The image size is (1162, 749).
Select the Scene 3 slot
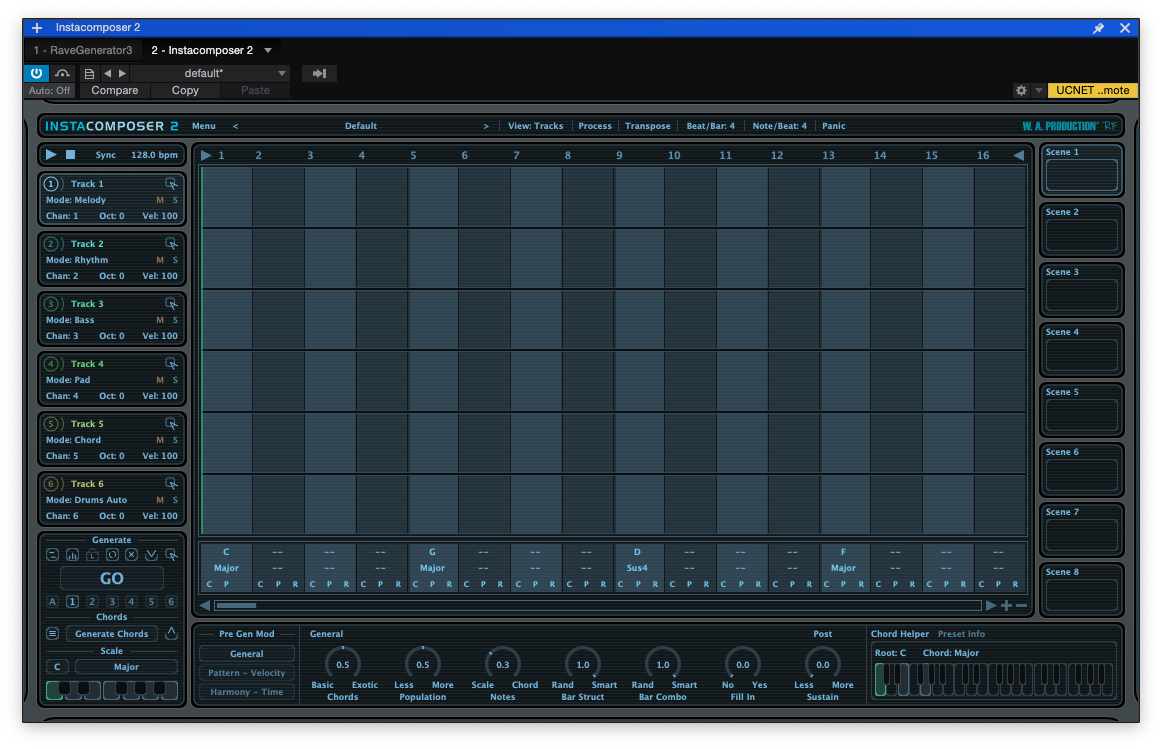[1081, 290]
